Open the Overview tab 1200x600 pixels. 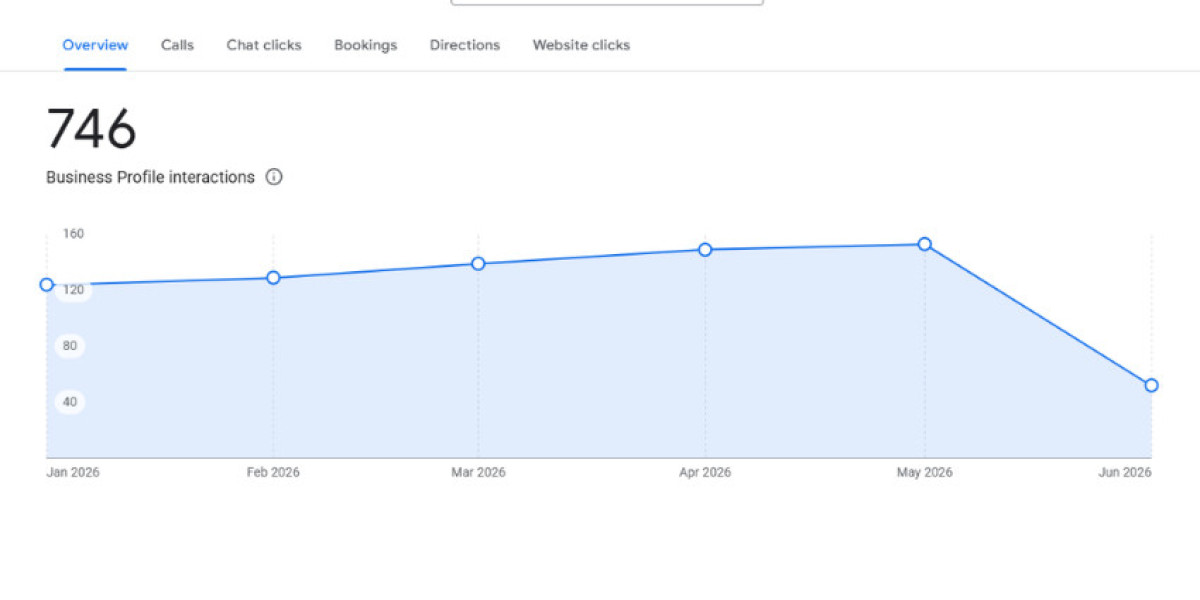coord(95,45)
